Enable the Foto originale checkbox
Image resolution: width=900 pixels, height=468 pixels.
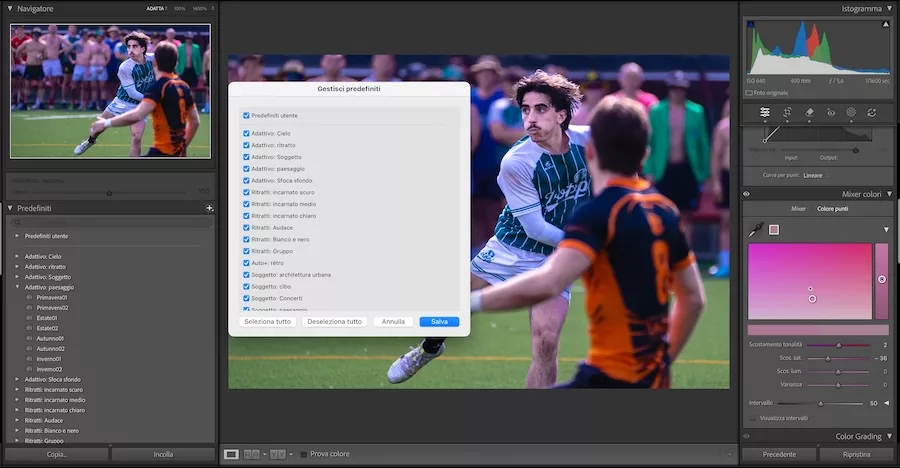pyautogui.click(x=749, y=92)
